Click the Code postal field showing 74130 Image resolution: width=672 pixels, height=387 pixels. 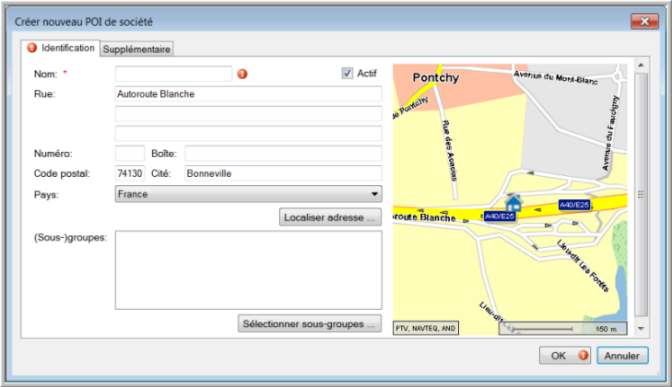(x=130, y=173)
